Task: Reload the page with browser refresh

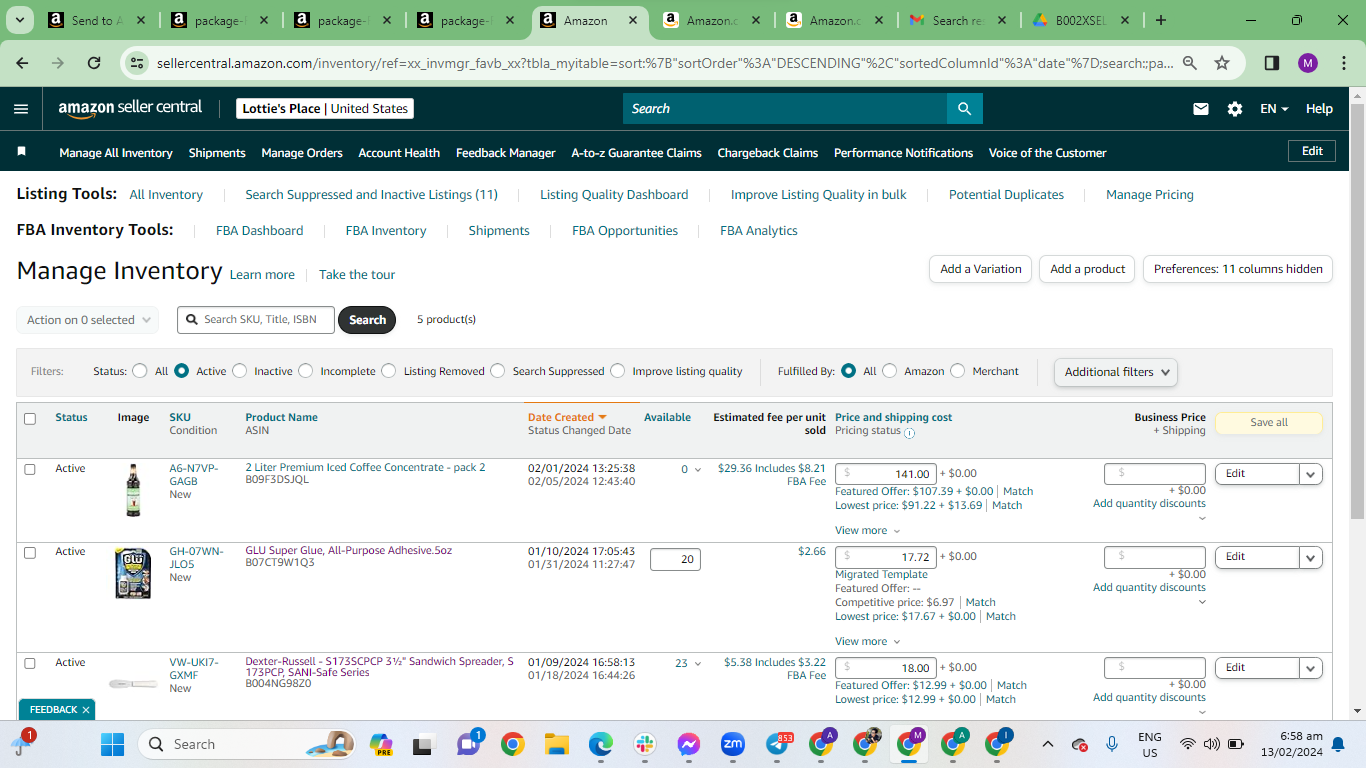Action: [x=94, y=63]
